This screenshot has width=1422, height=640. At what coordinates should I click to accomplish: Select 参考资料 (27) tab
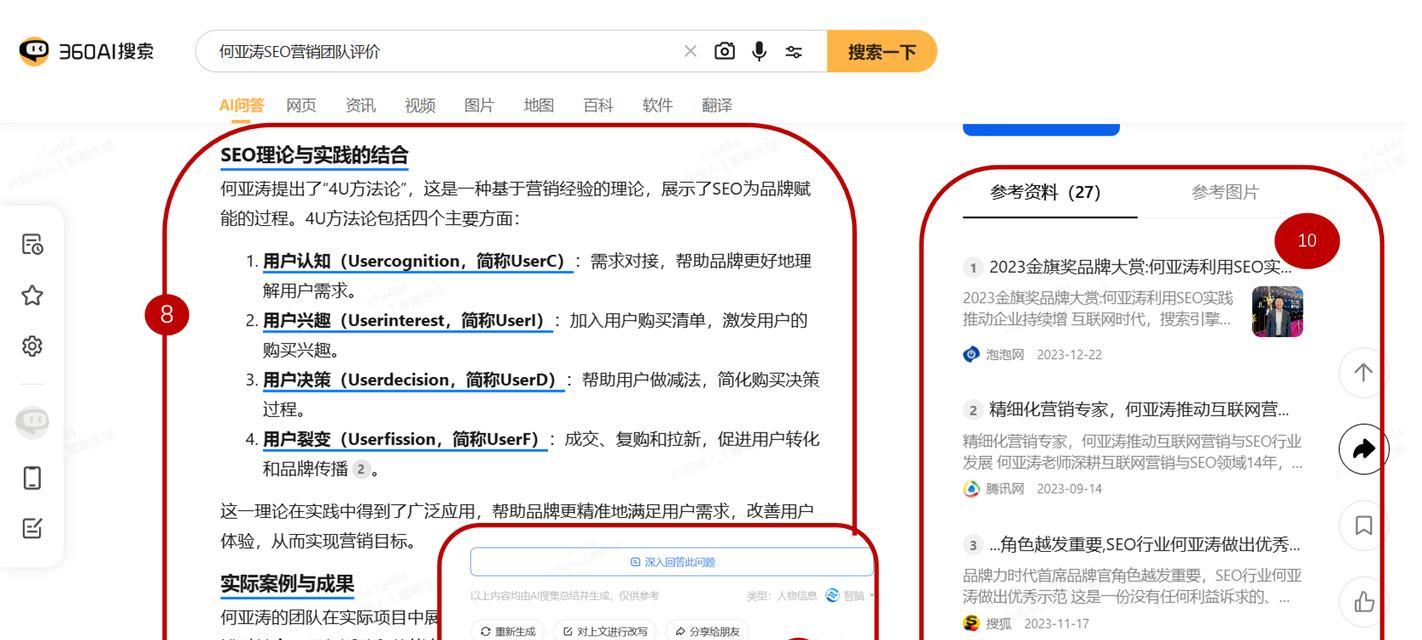[1045, 192]
